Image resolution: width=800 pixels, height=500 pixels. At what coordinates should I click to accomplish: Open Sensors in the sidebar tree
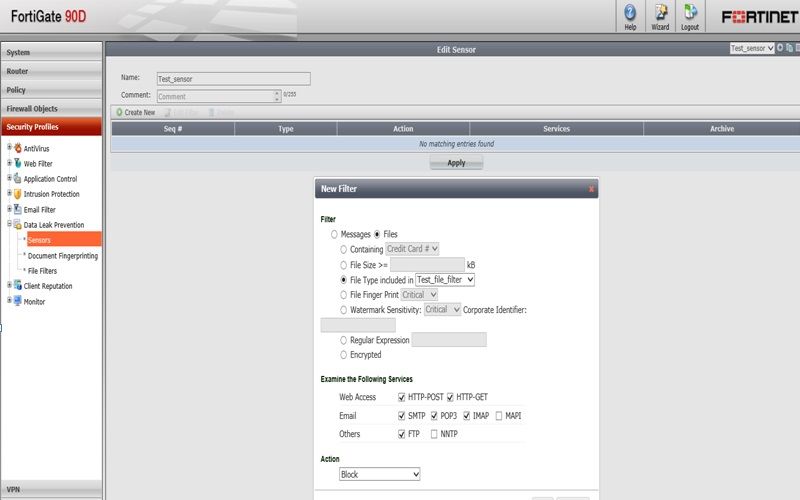coord(64,240)
